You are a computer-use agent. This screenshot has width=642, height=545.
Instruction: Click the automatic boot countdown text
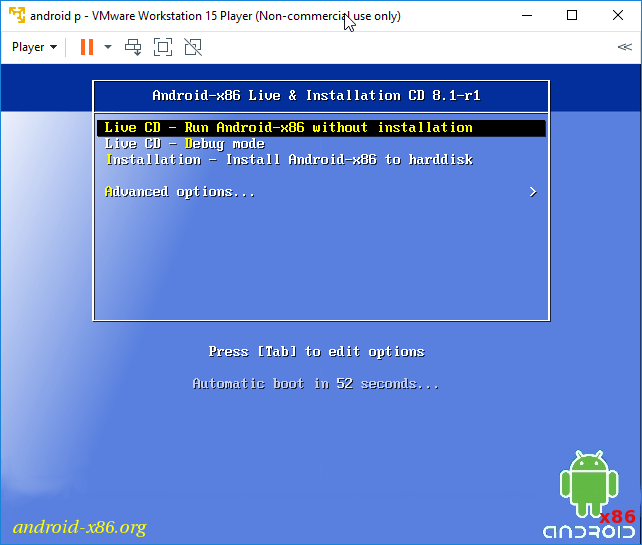click(316, 384)
